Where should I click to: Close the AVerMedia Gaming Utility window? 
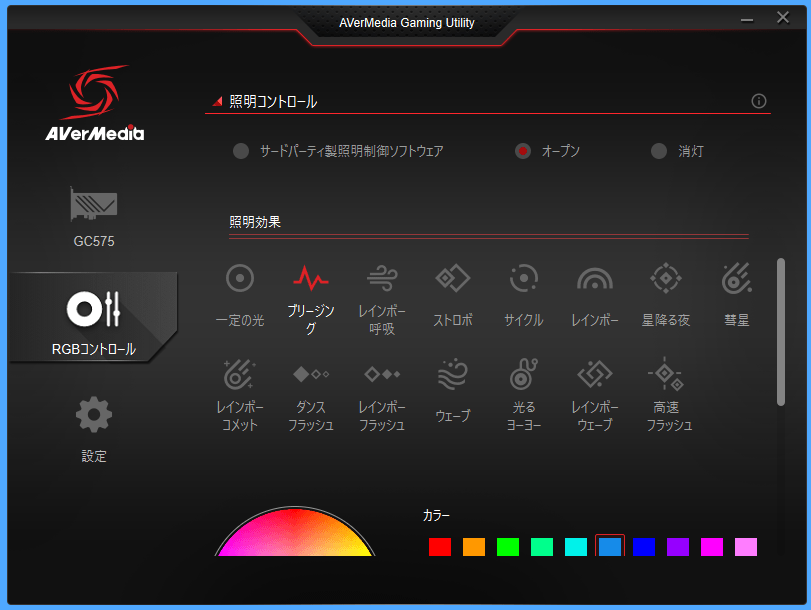click(783, 18)
